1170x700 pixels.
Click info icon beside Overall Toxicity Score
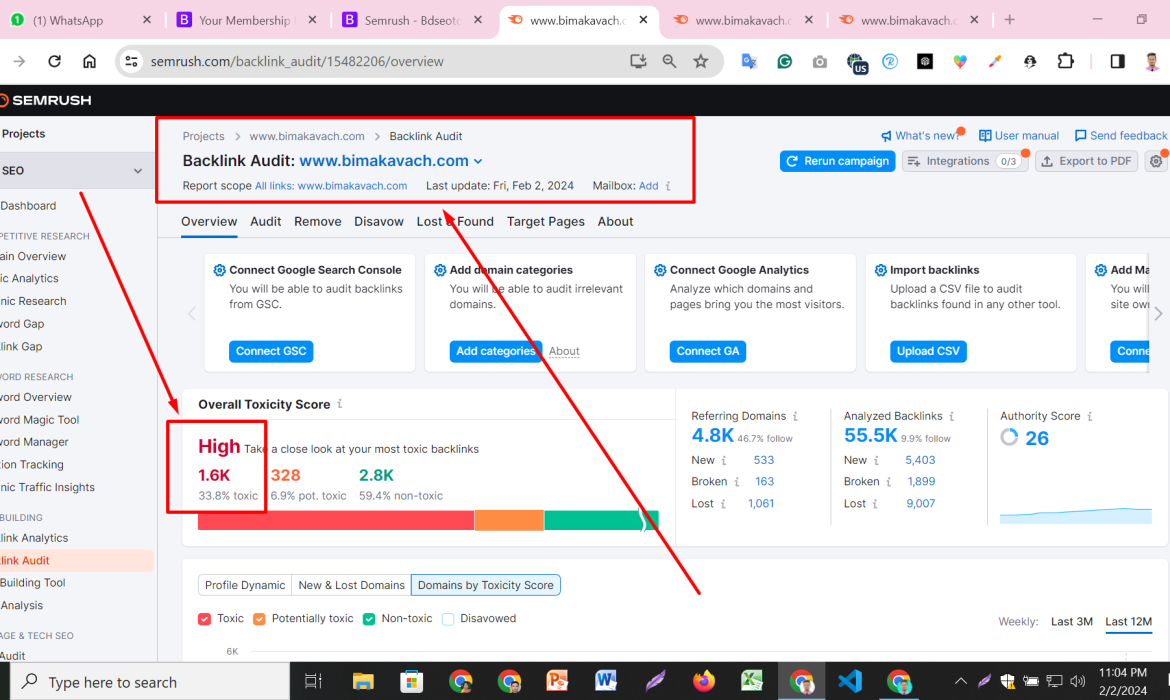(340, 404)
